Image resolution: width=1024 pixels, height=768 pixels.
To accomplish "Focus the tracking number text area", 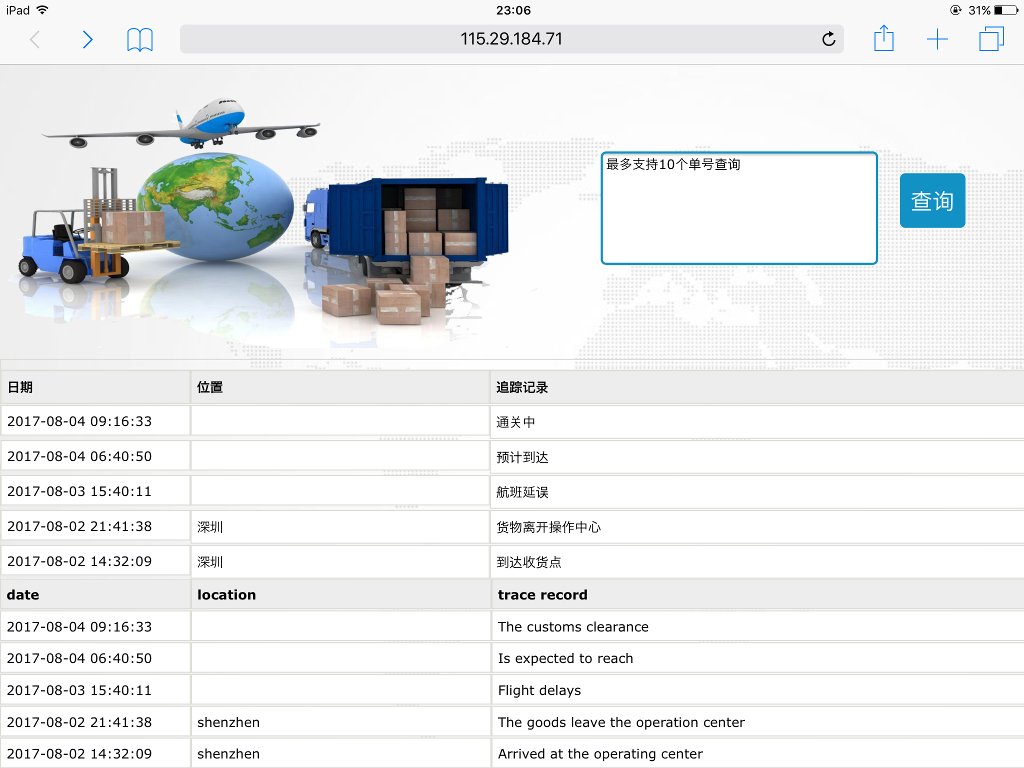I will click(x=739, y=208).
